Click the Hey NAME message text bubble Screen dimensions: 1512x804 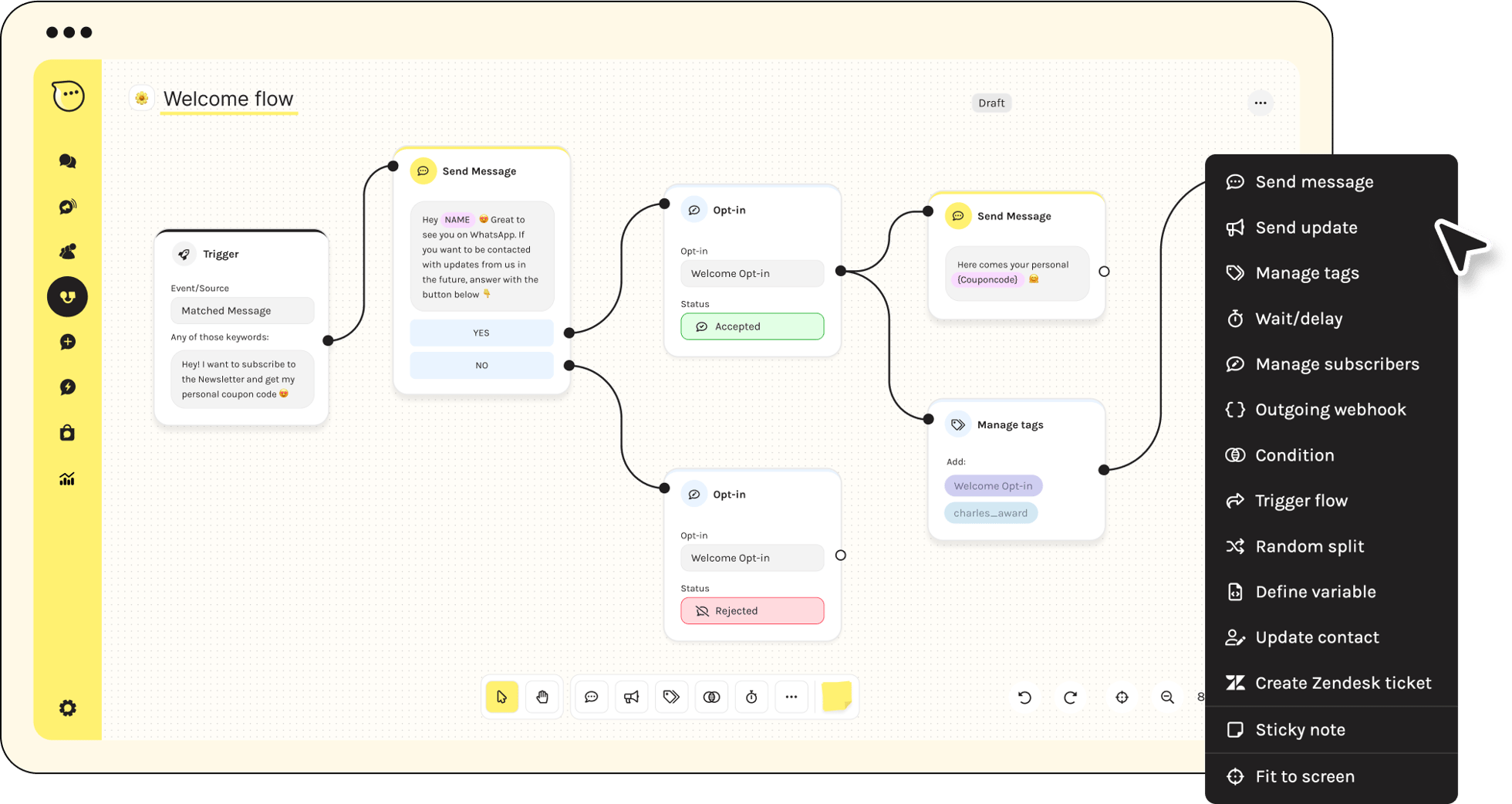pyautogui.click(x=482, y=256)
